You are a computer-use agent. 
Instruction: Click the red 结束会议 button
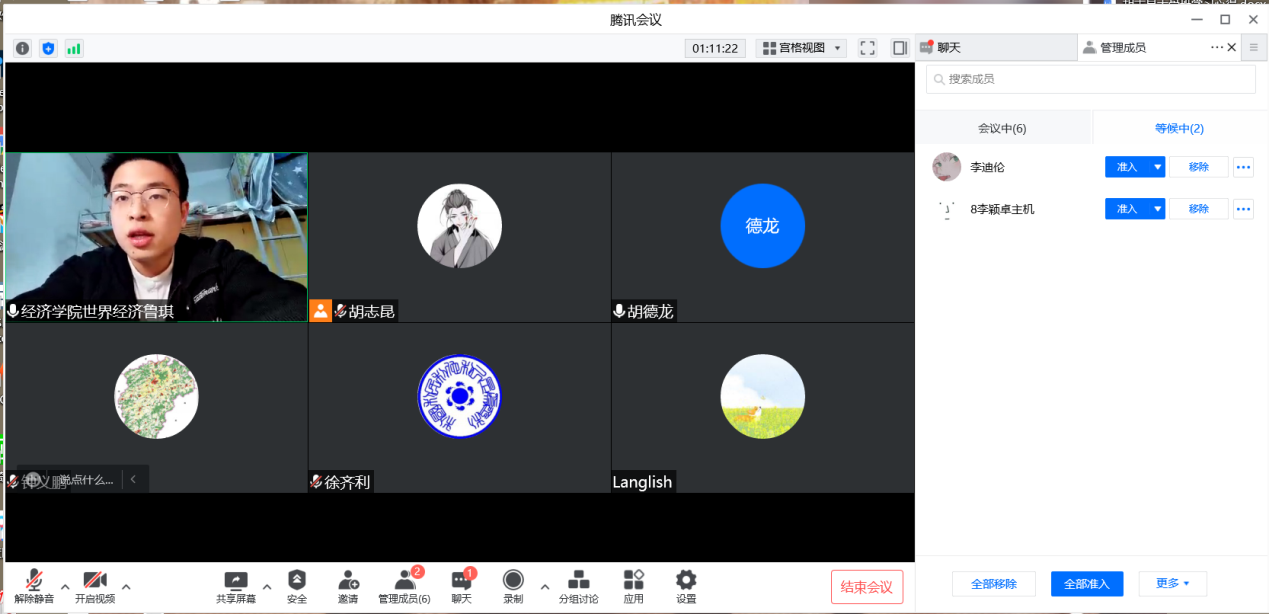[867, 587]
